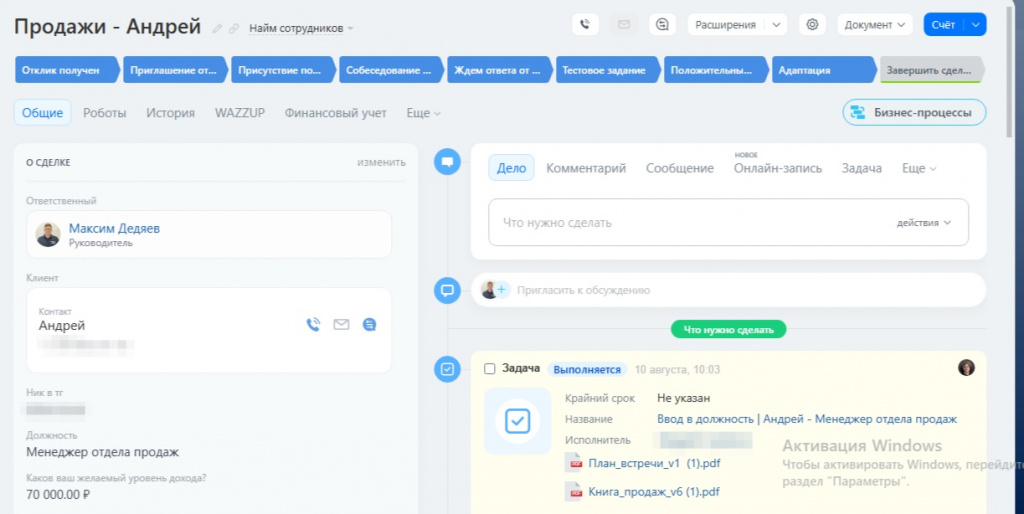Open the chat icon in header
This screenshot has height=514, width=1024.
(662, 25)
